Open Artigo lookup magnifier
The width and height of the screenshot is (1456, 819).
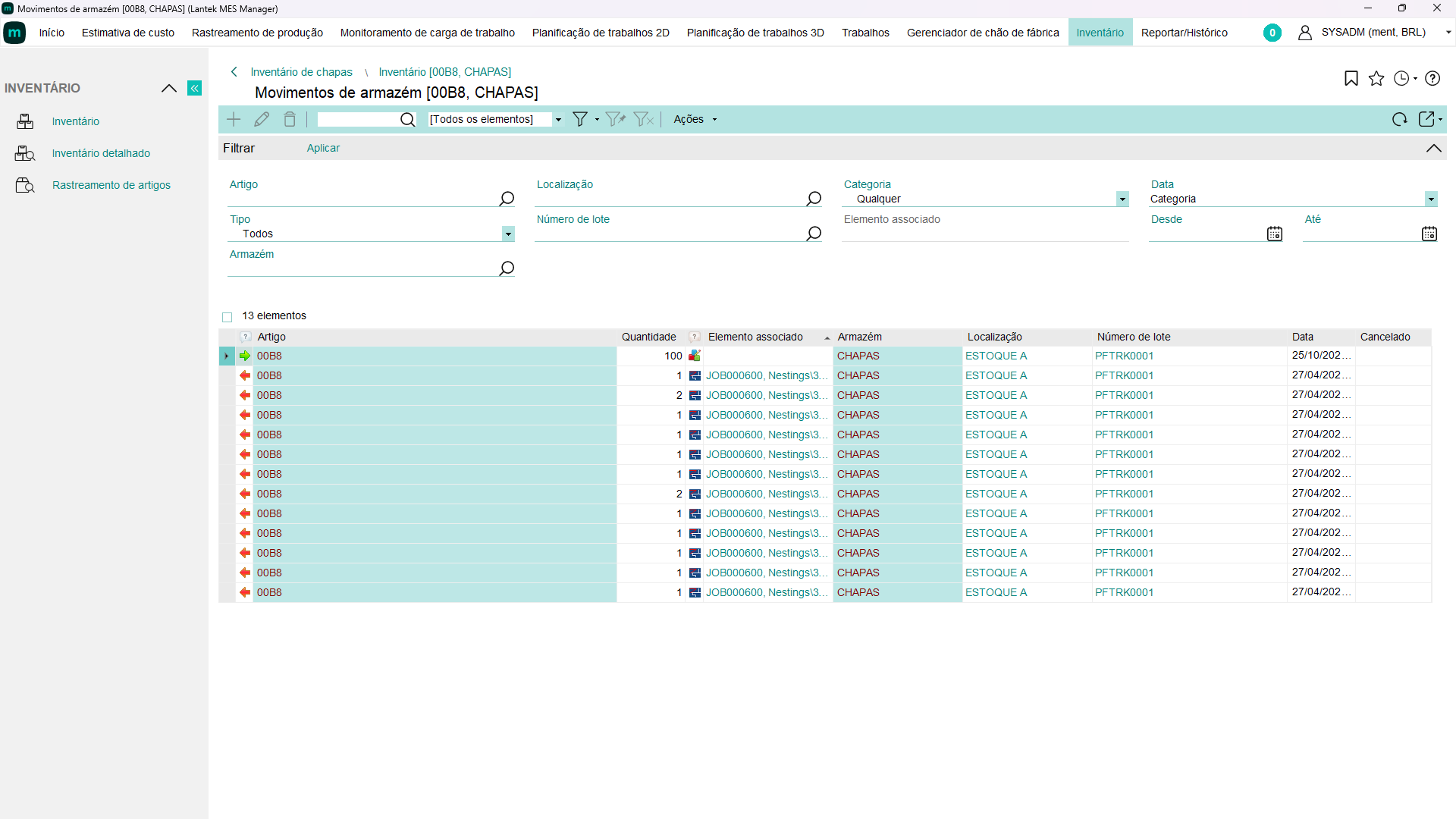(507, 199)
